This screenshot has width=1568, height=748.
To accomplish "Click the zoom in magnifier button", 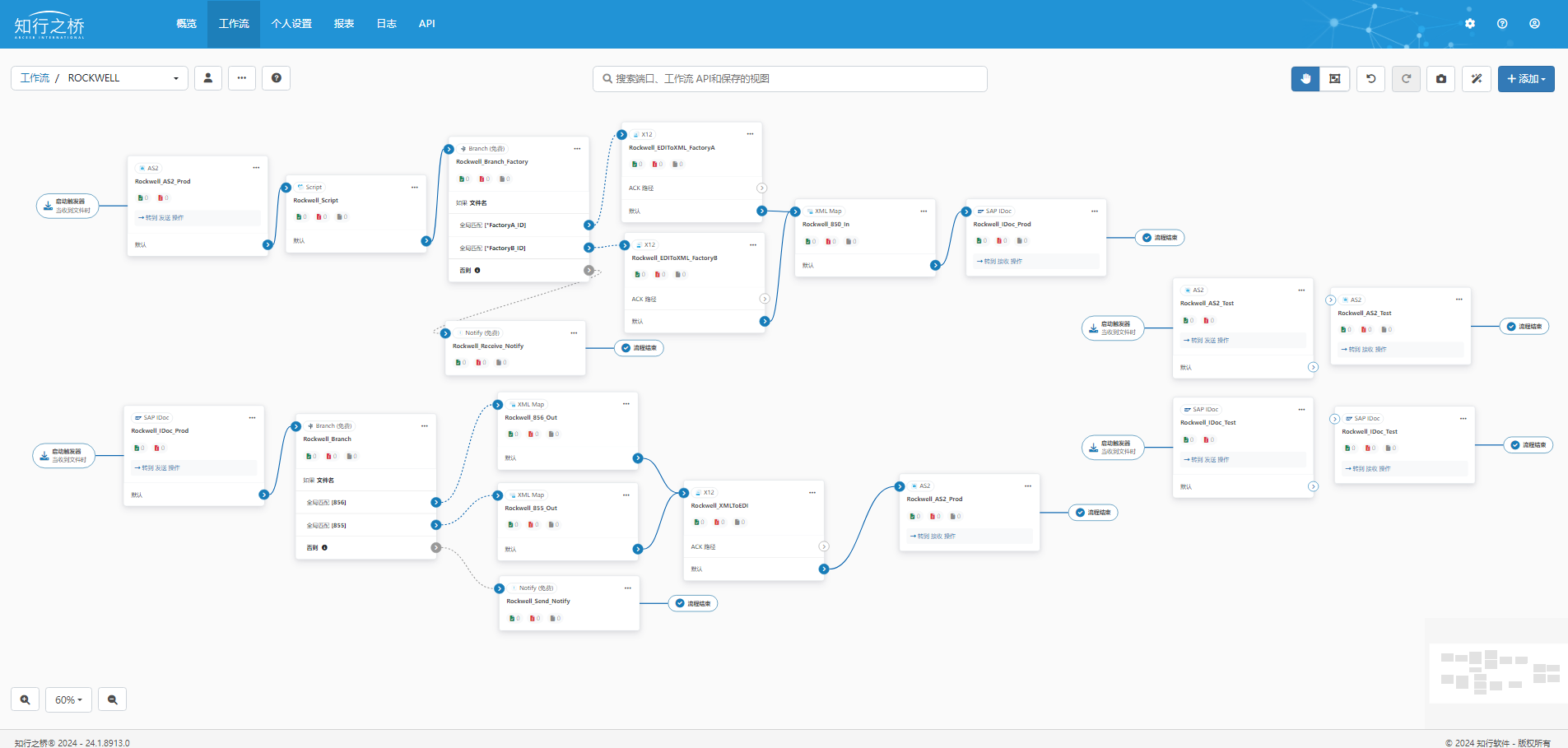I will pyautogui.click(x=25, y=699).
